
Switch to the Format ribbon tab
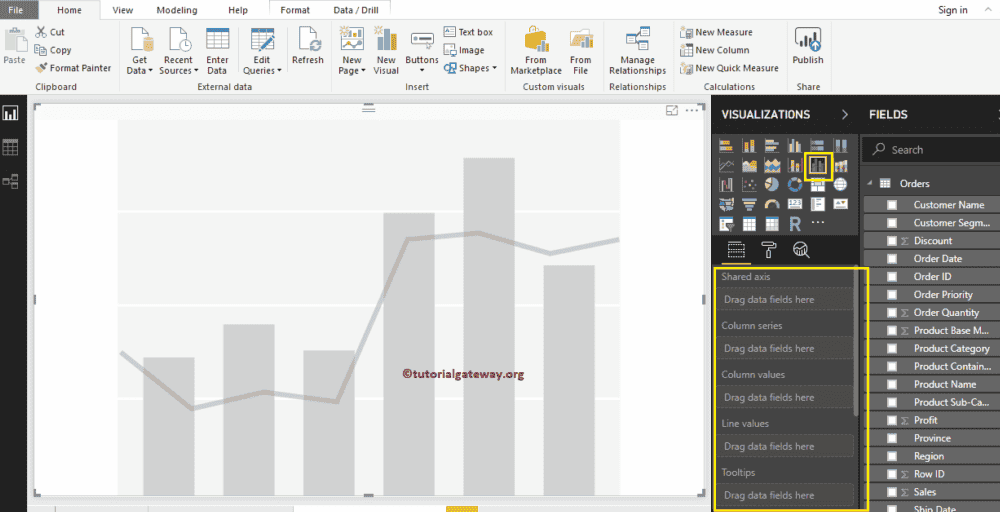tap(295, 10)
